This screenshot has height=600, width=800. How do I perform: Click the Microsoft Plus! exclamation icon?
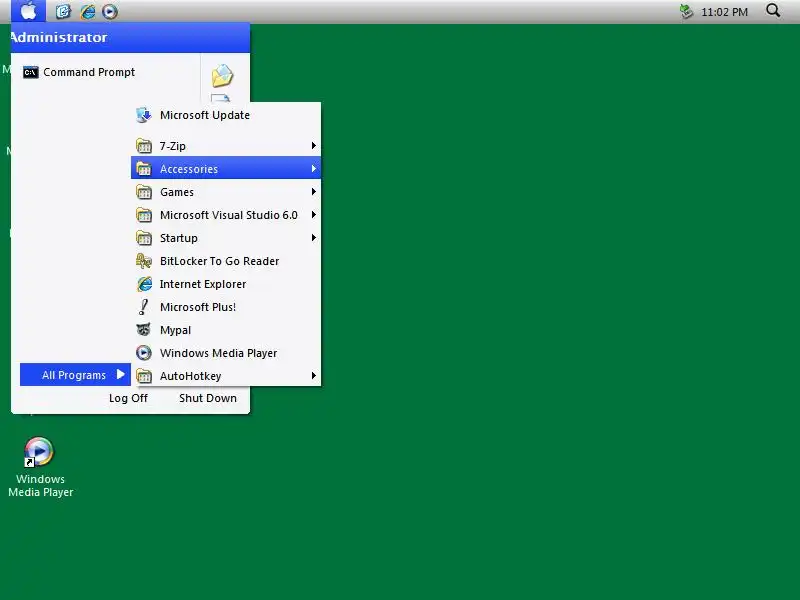[x=144, y=307]
